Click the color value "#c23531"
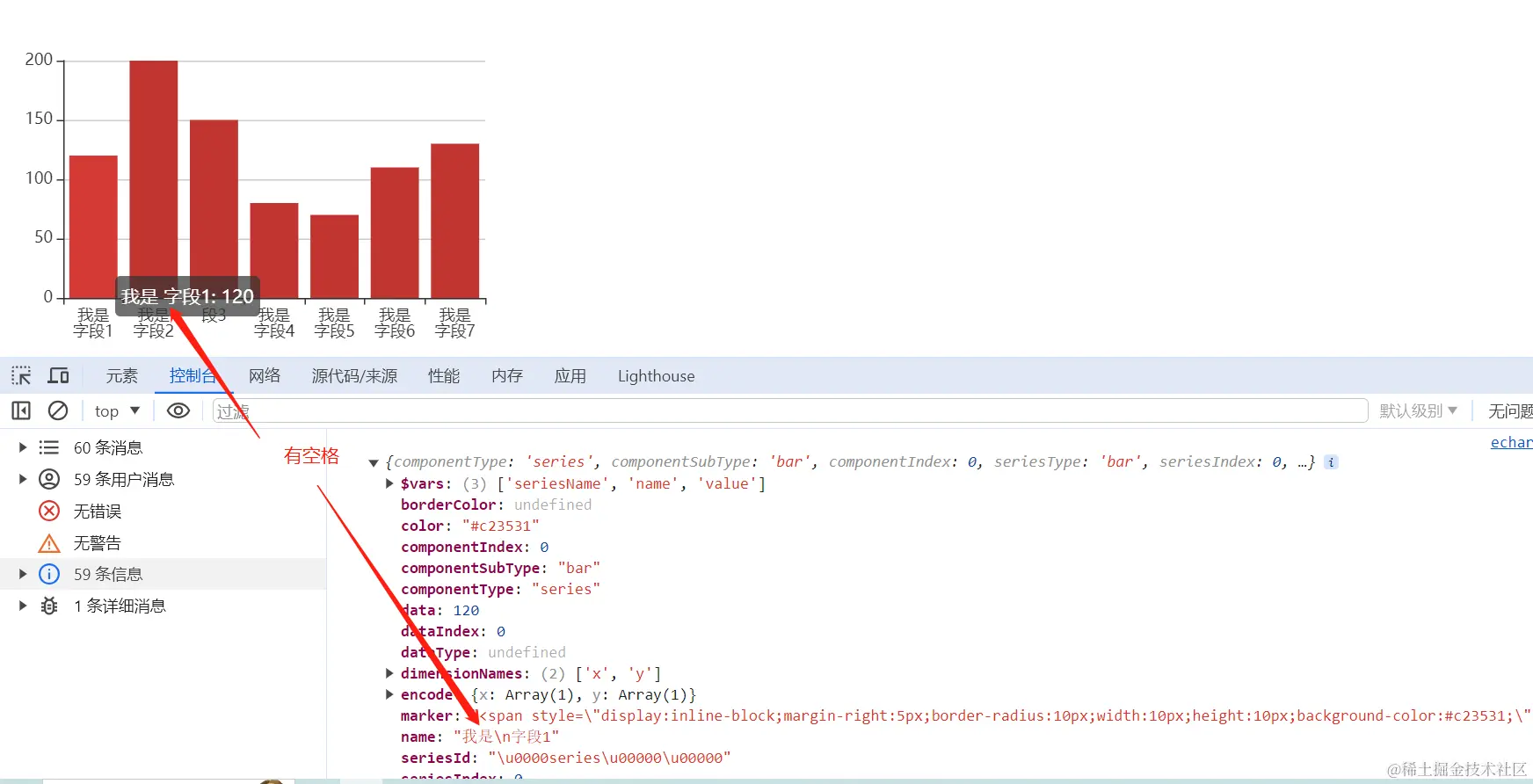1533x784 pixels. (500, 526)
